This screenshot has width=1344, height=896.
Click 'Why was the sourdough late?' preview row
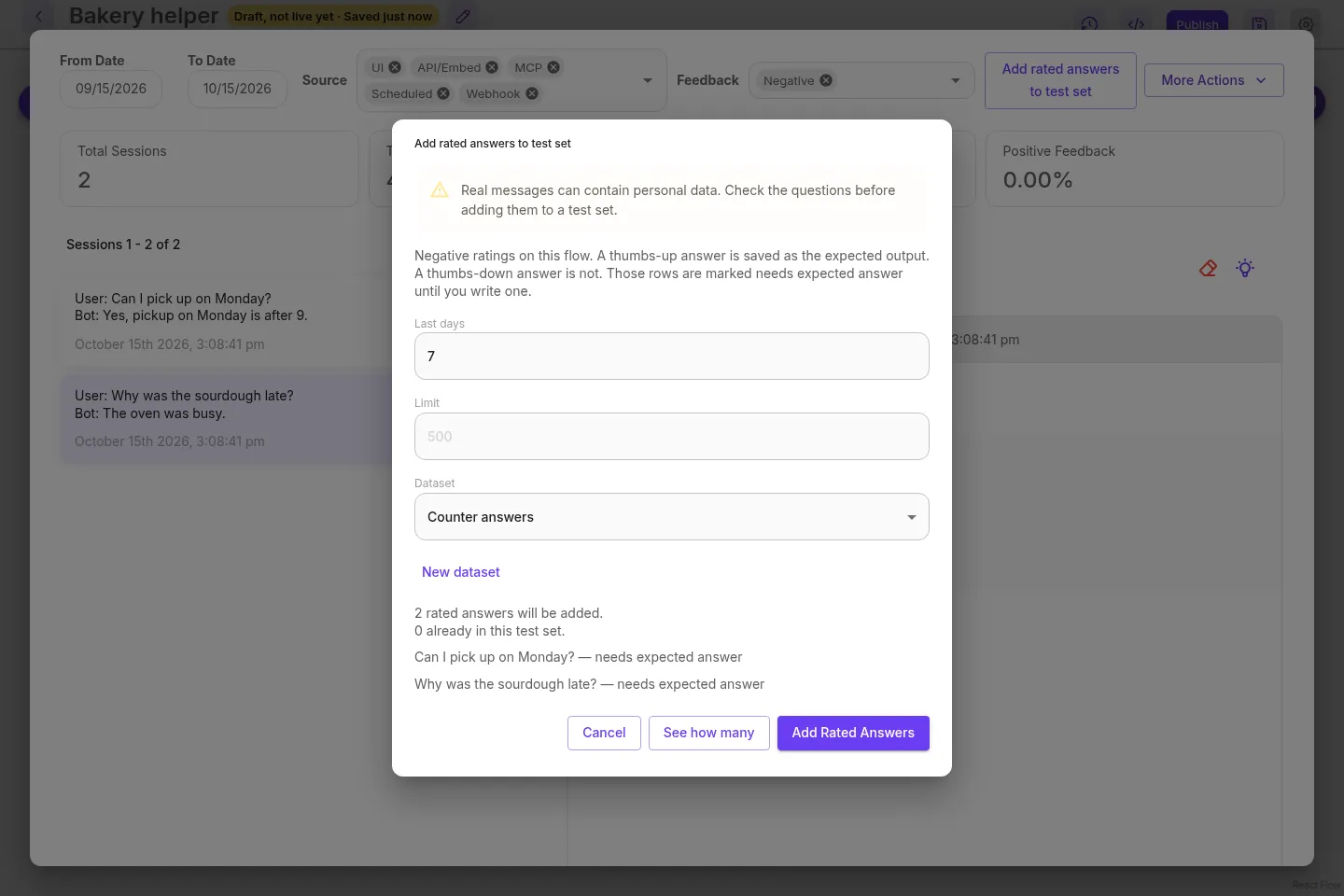click(x=590, y=684)
